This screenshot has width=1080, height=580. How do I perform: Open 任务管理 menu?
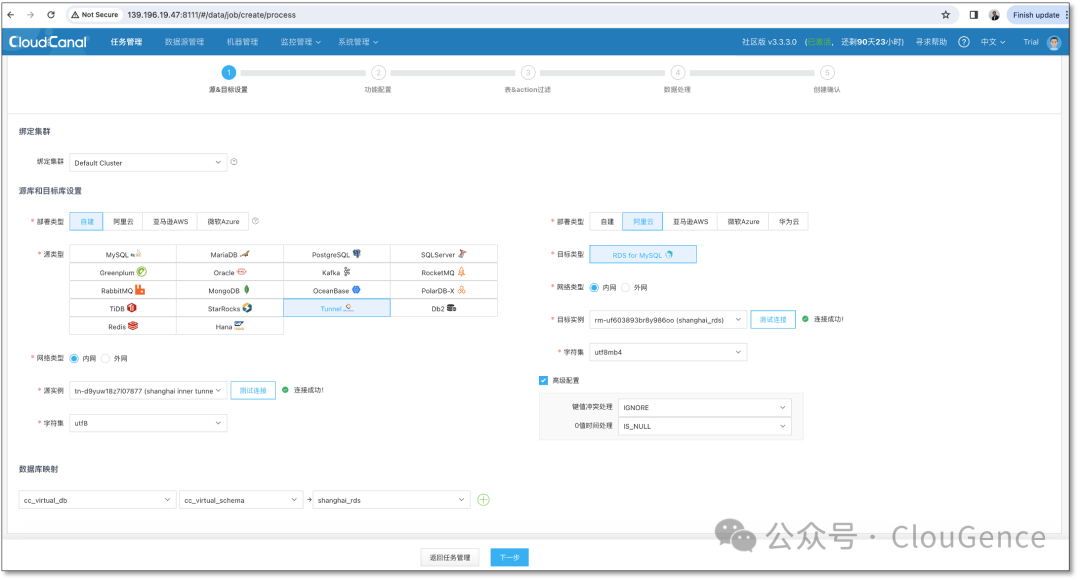(126, 42)
